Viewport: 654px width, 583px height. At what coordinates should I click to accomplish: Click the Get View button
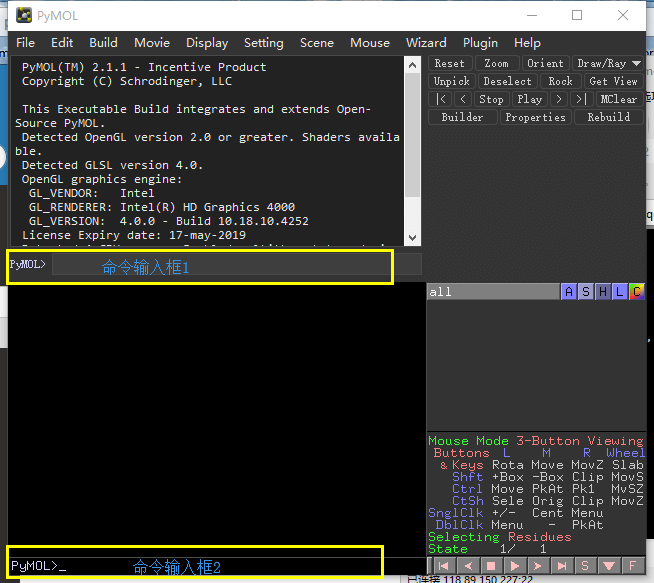[614, 81]
